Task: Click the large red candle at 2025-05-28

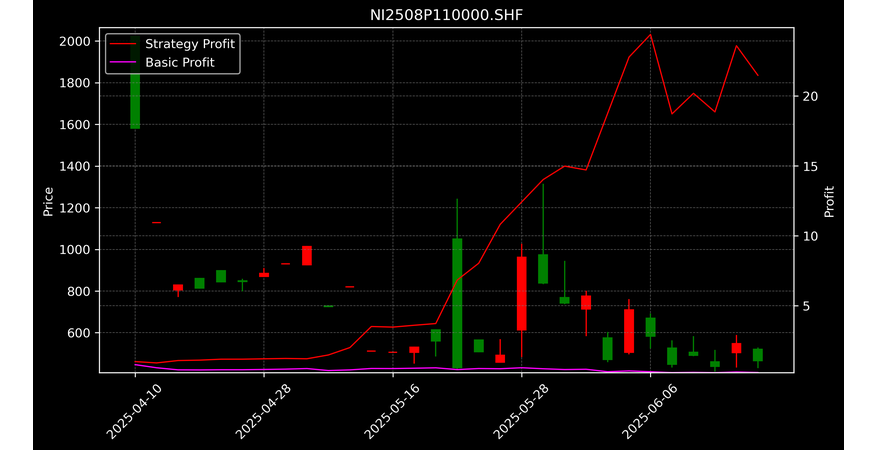Action: click(521, 293)
